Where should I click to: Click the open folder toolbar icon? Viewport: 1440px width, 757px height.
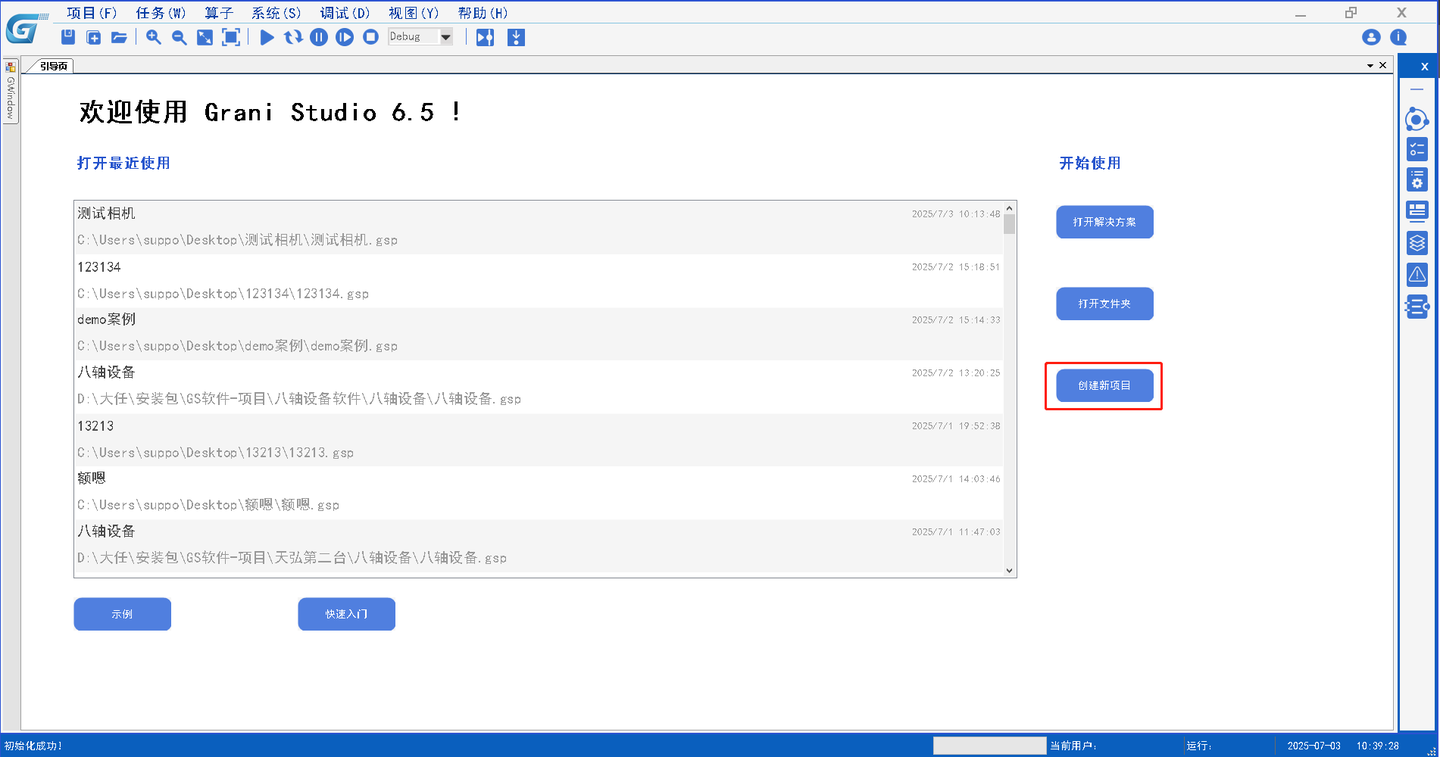(119, 37)
